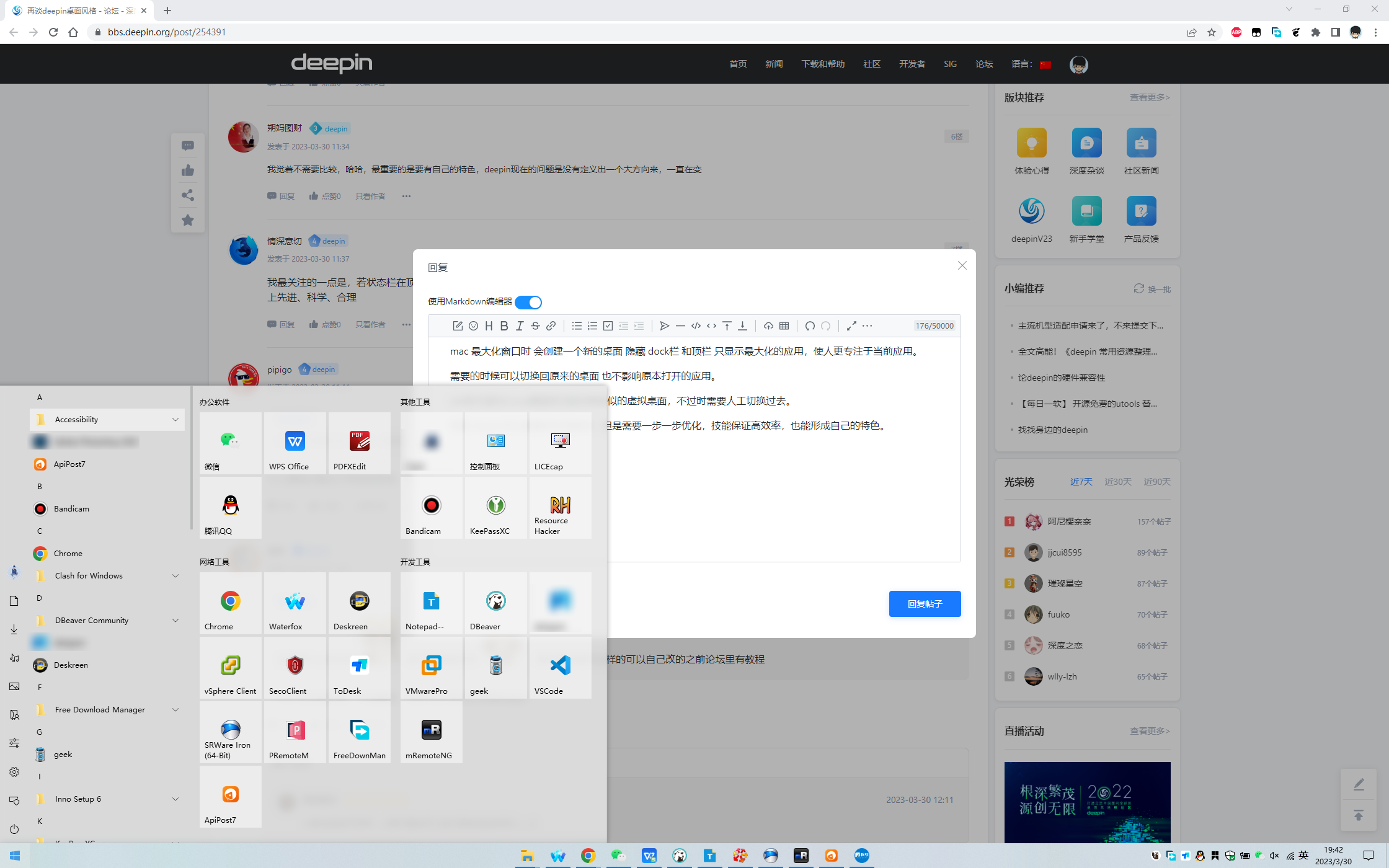Expand the Clash for Windows folder
The width and height of the screenshot is (1389, 868).
point(175,576)
